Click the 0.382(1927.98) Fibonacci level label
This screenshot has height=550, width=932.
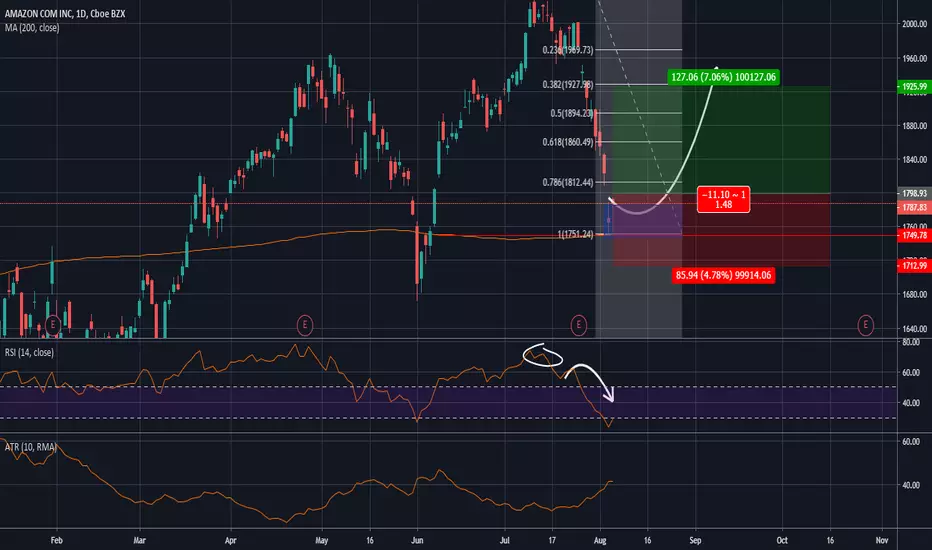[x=568, y=84]
